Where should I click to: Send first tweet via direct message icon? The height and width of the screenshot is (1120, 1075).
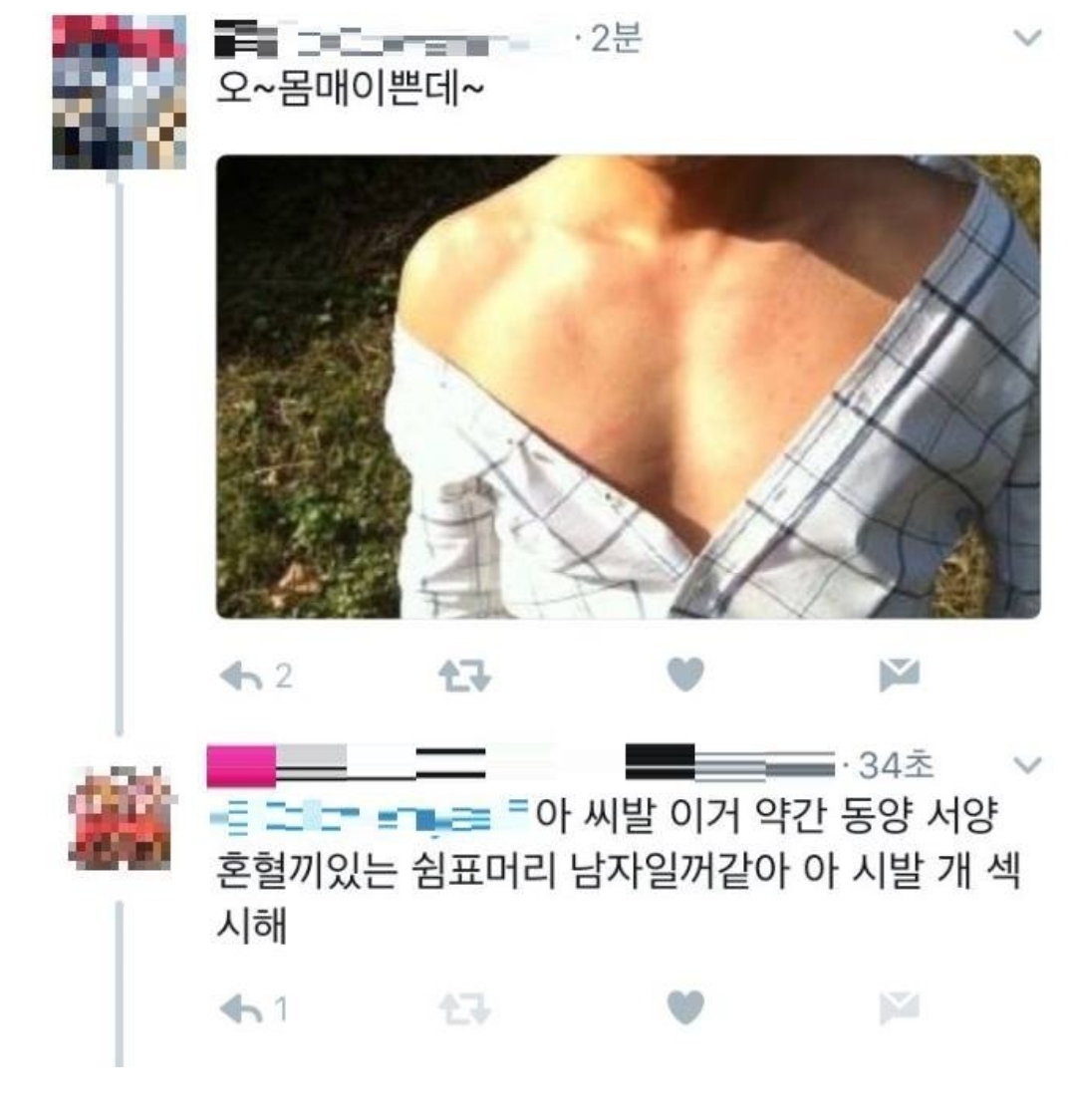pos(900,675)
